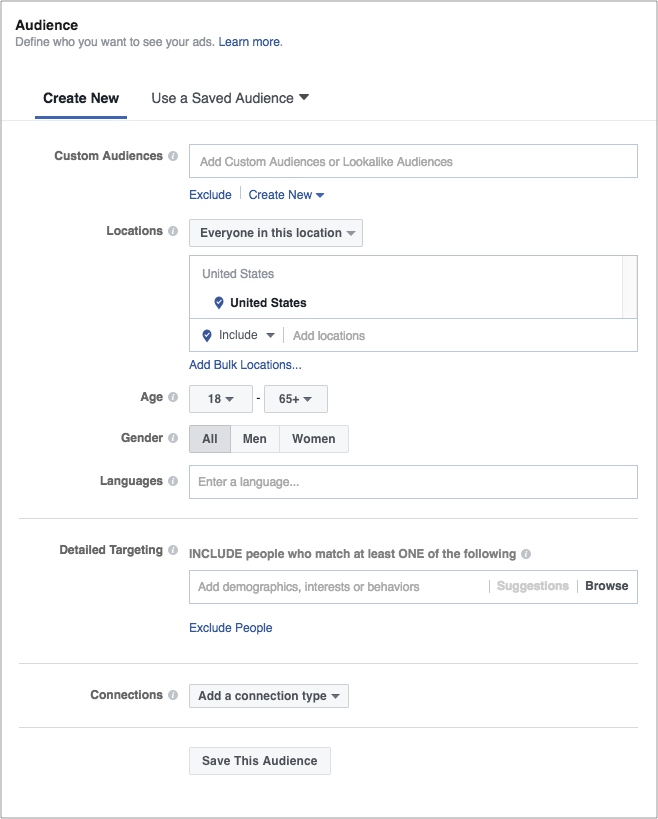Expand 'Add a connection type' dropdown

pos(268,696)
